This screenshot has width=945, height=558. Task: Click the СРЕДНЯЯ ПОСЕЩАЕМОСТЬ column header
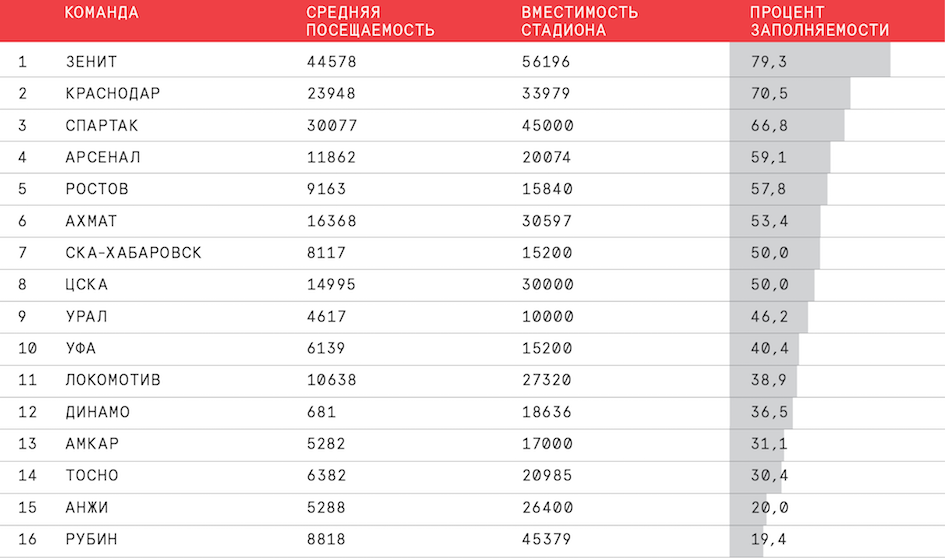[x=370, y=21]
